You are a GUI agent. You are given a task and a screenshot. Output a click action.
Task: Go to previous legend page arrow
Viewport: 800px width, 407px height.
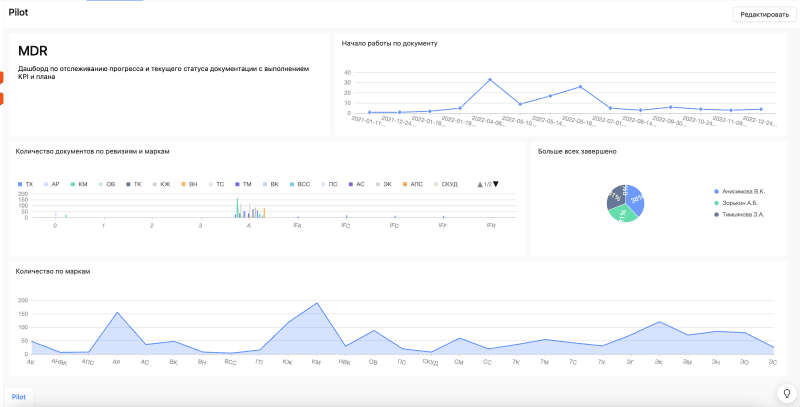point(480,184)
